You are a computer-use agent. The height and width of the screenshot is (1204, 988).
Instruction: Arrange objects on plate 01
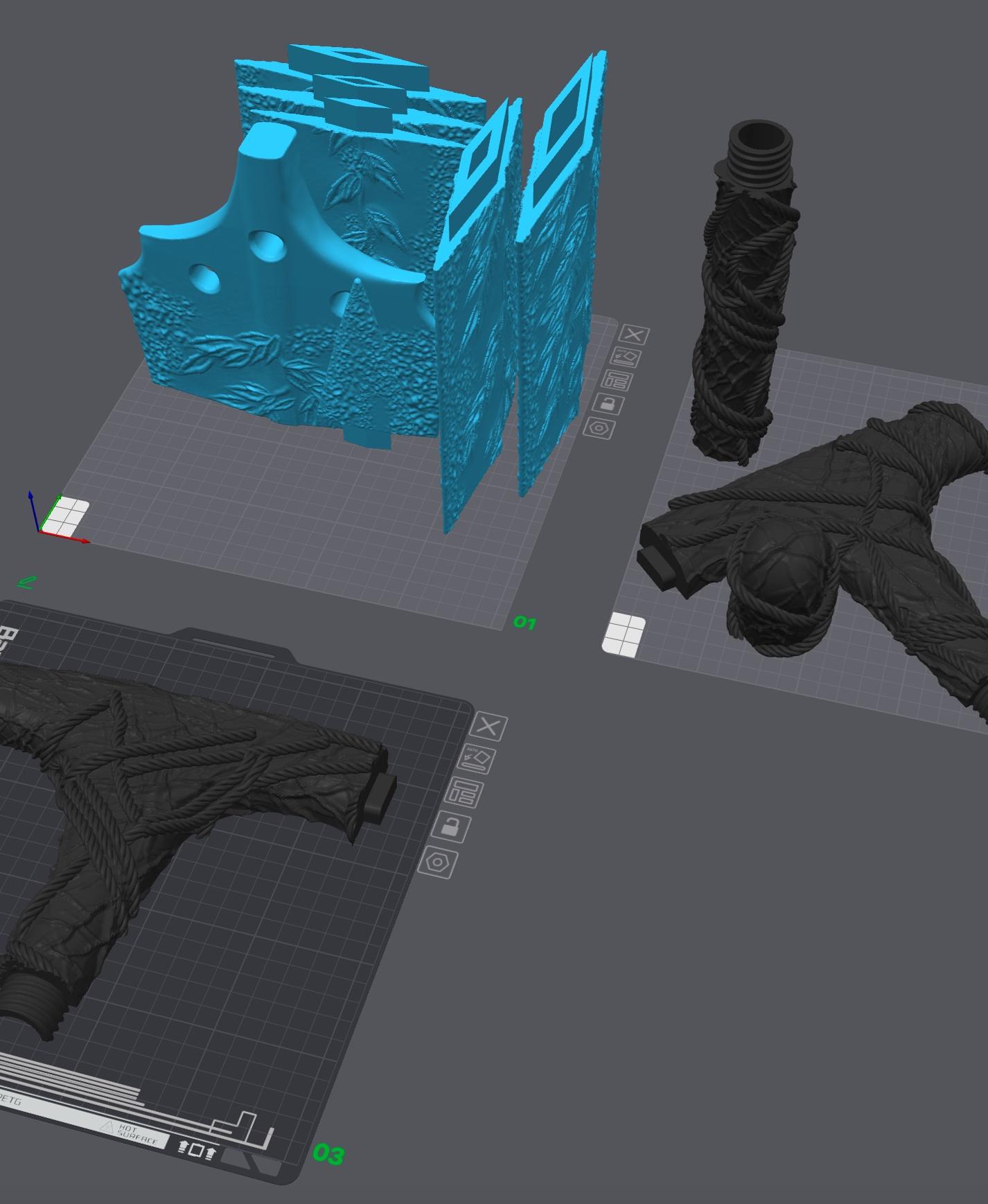[617, 380]
